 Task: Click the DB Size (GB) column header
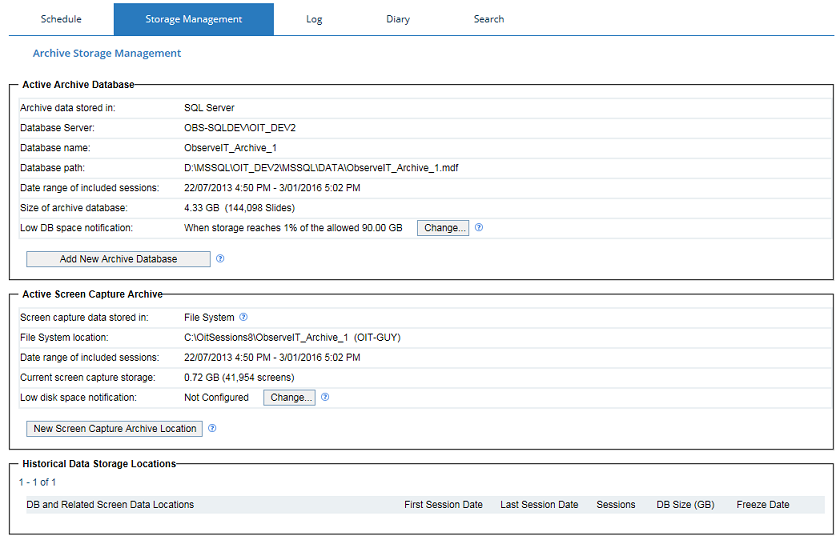(685, 505)
